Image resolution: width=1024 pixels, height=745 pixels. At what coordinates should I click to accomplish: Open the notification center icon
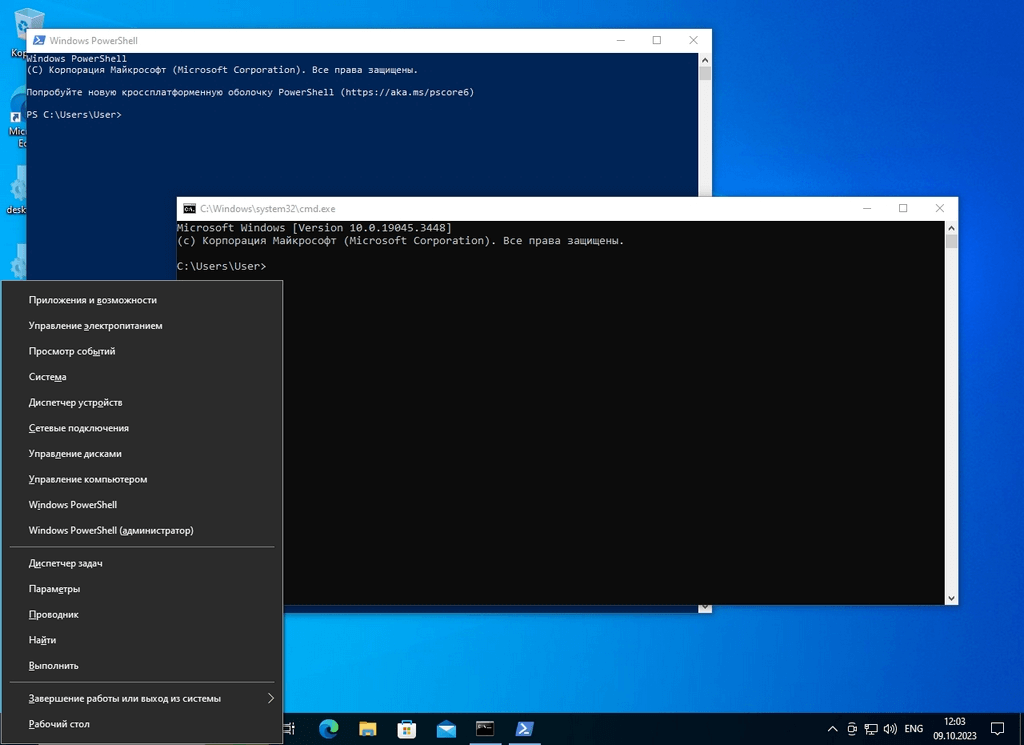pyautogui.click(x=997, y=729)
